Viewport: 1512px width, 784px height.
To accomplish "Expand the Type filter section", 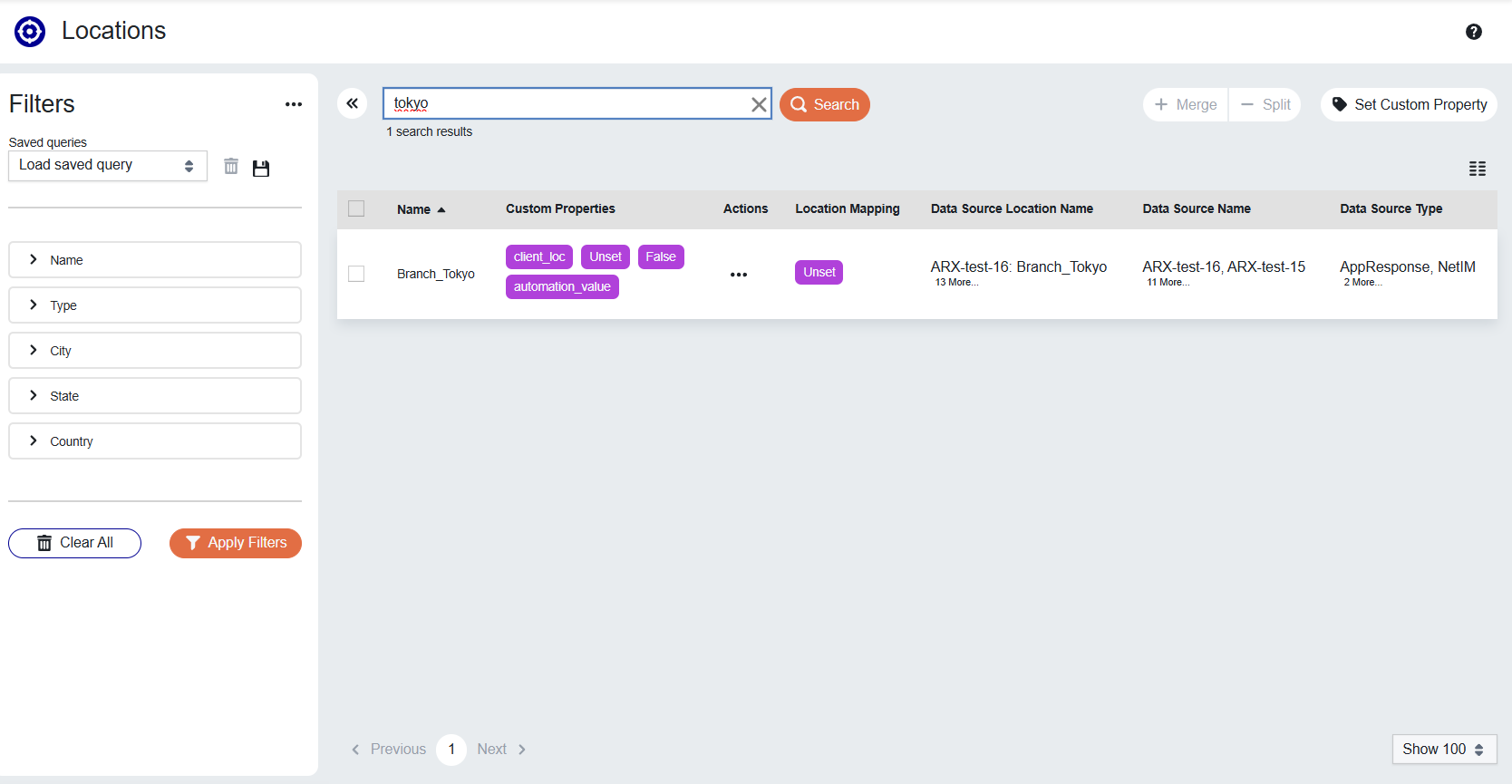I will 155,305.
